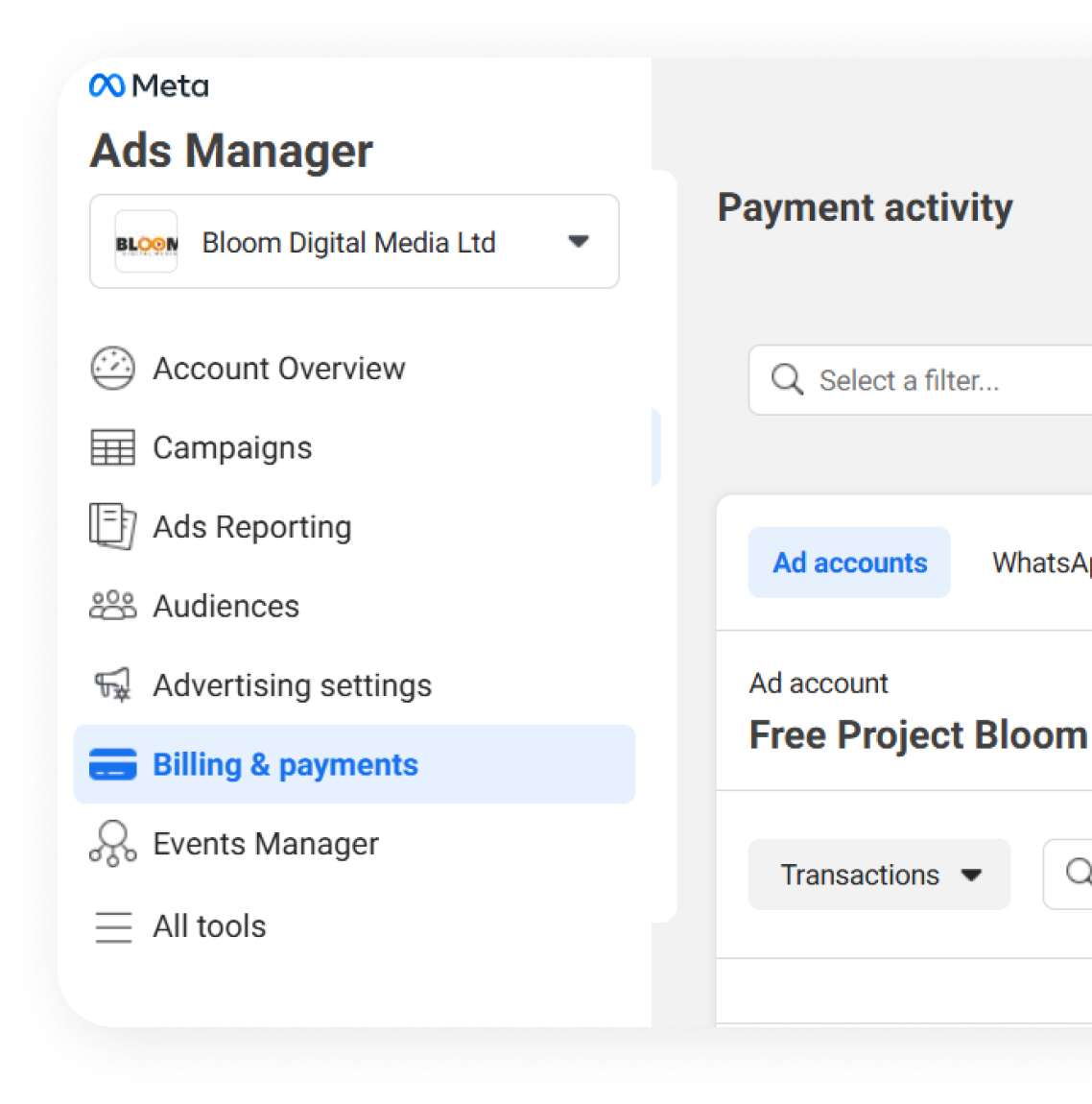The height and width of the screenshot is (1104, 1092).
Task: Select the Campaigns table icon
Action: point(112,448)
